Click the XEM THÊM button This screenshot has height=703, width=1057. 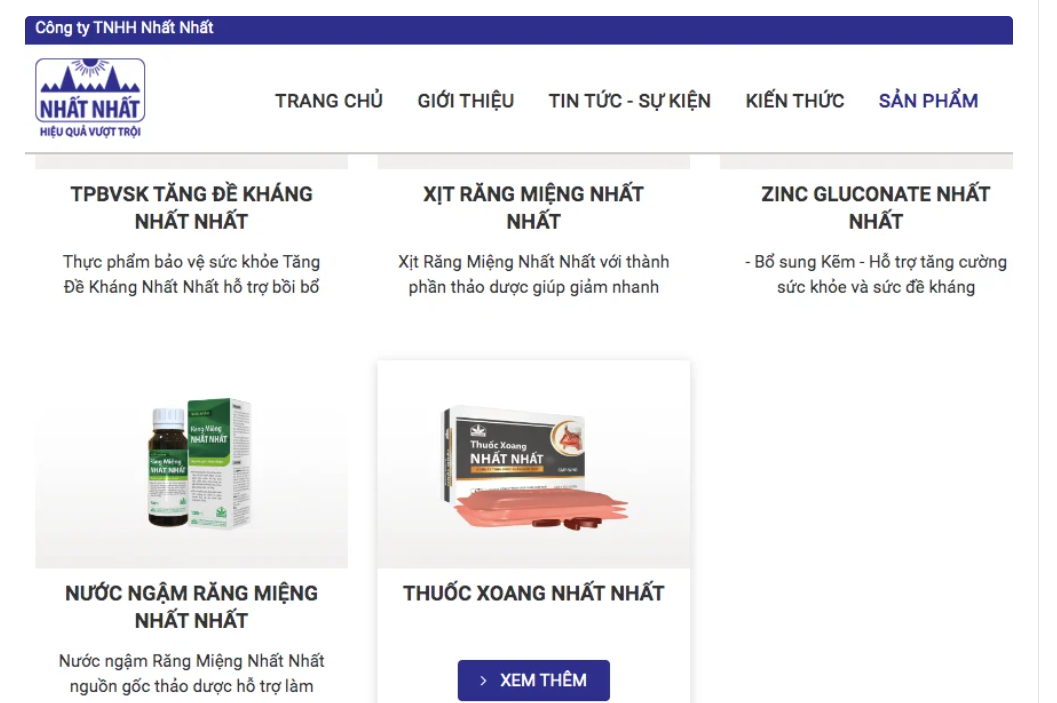click(534, 680)
